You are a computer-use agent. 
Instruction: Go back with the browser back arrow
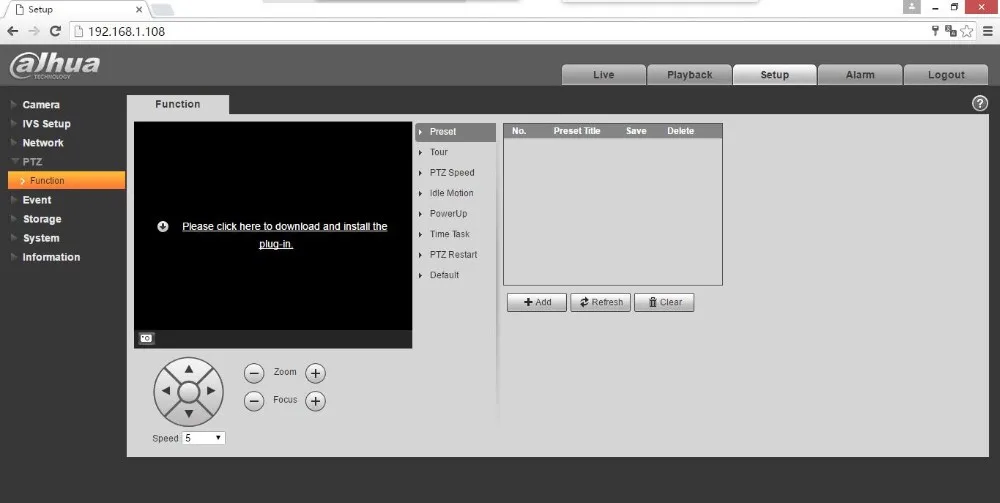pos(13,31)
